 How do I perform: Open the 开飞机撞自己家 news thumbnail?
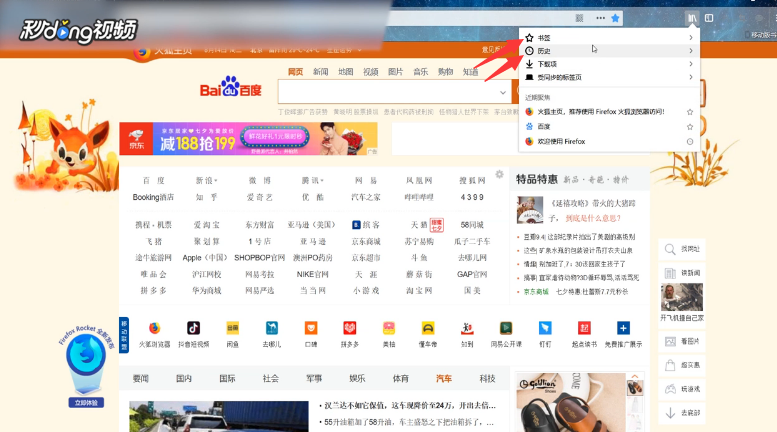pyautogui.click(x=682, y=297)
